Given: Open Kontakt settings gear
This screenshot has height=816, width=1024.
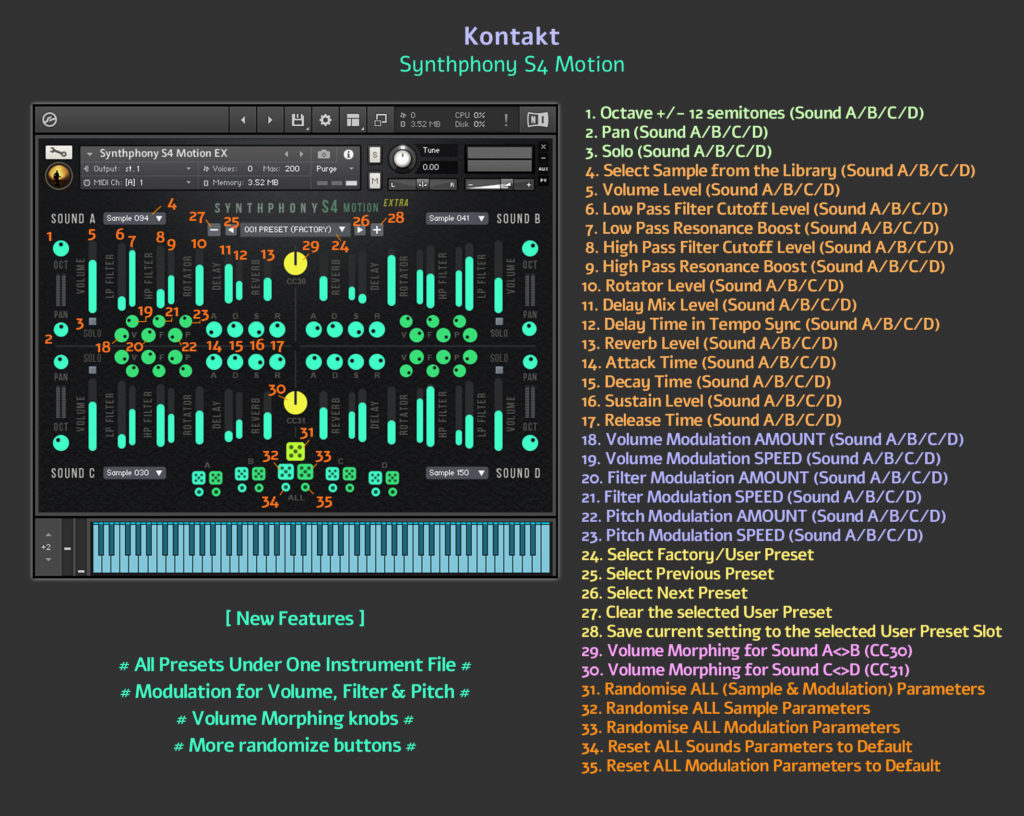Looking at the screenshot, I should pos(325,120).
